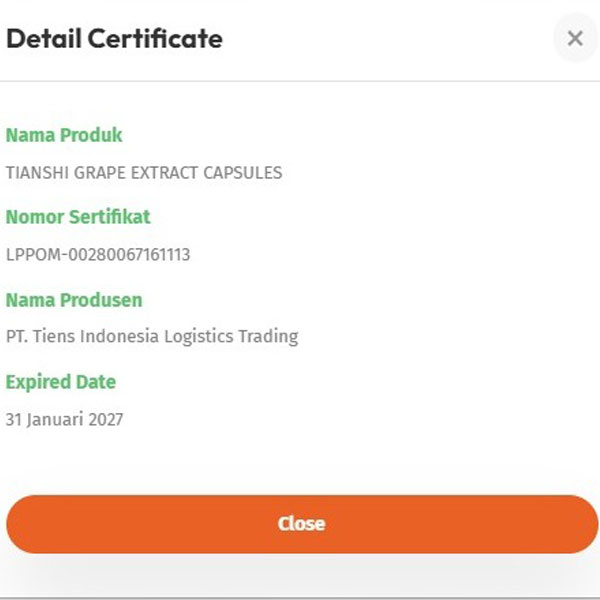
Task: Select the Nama Produk label
Action: pyautogui.click(x=64, y=135)
